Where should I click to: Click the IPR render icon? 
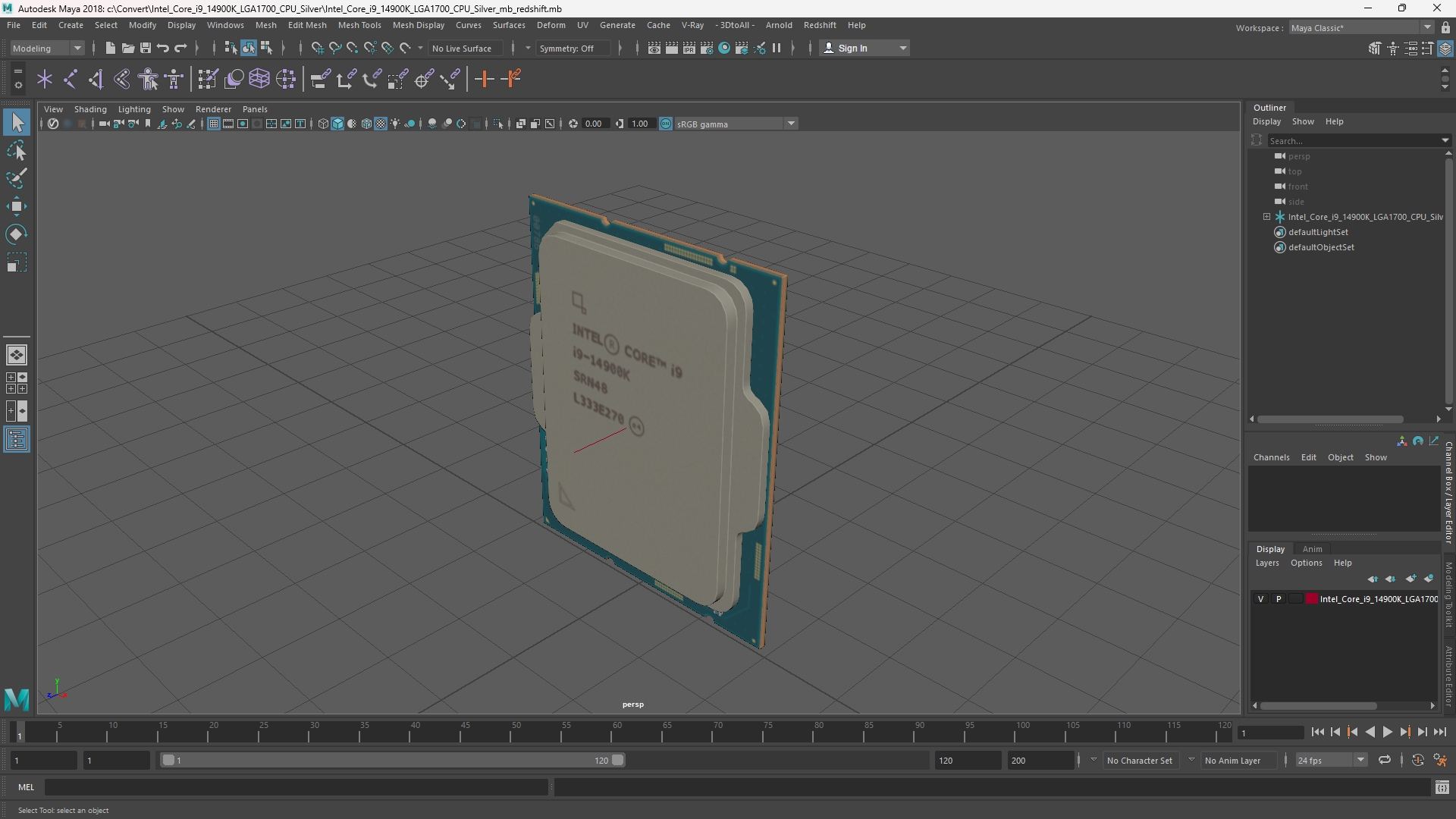pyautogui.click(x=689, y=48)
